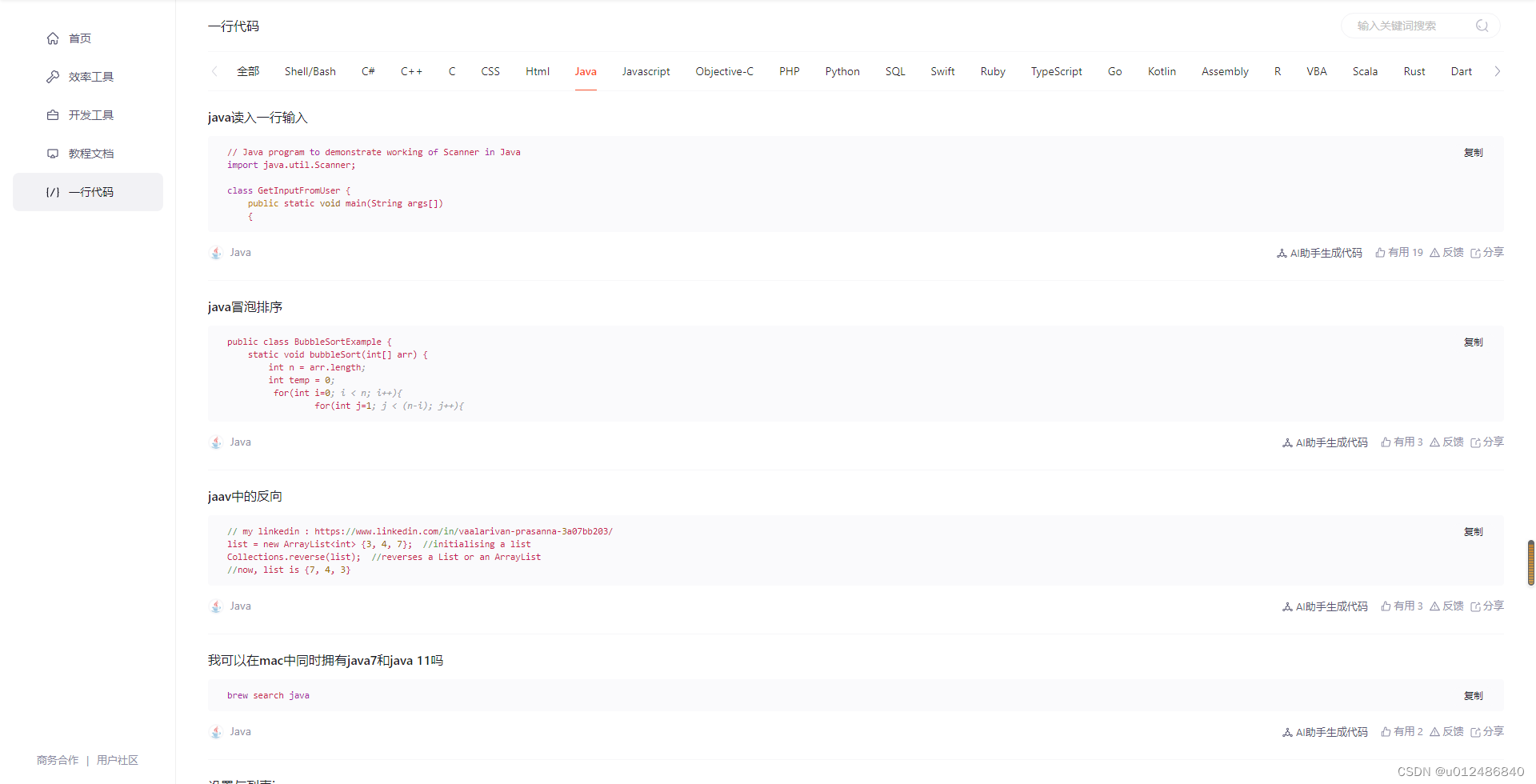Select the Rust tab
The height and width of the screenshot is (784, 1536).
click(1414, 71)
